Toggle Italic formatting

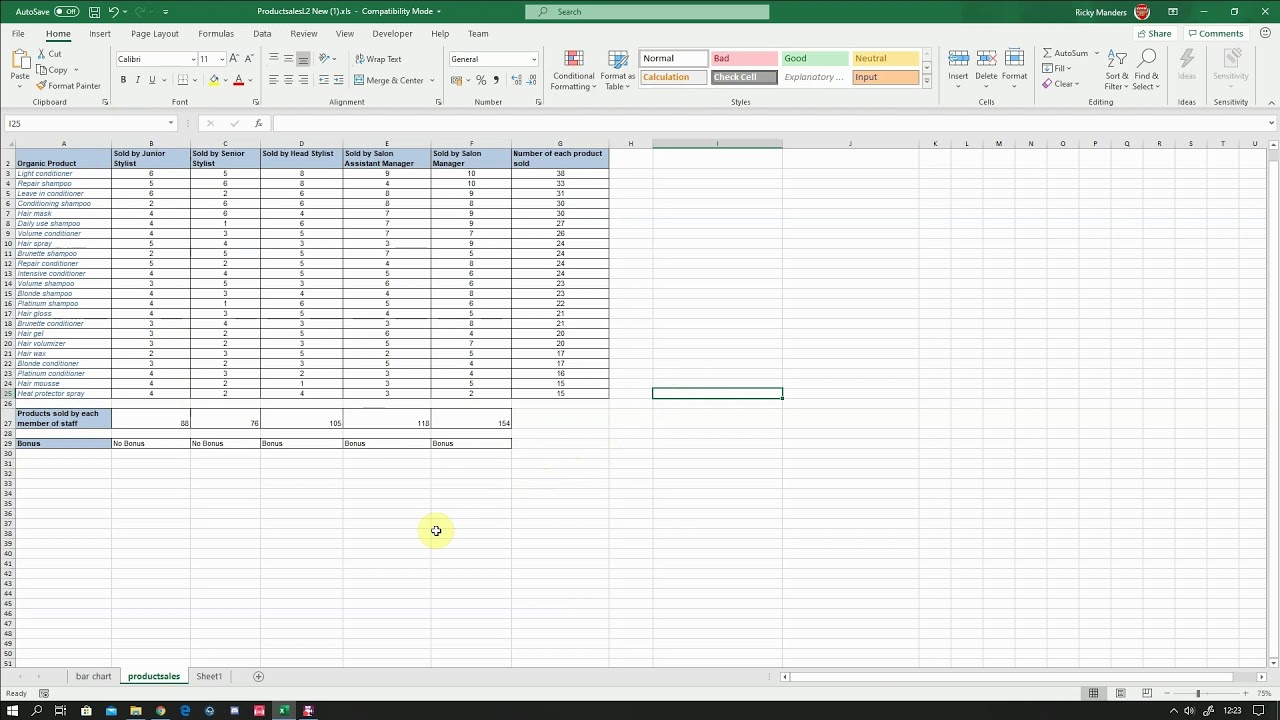[138, 80]
